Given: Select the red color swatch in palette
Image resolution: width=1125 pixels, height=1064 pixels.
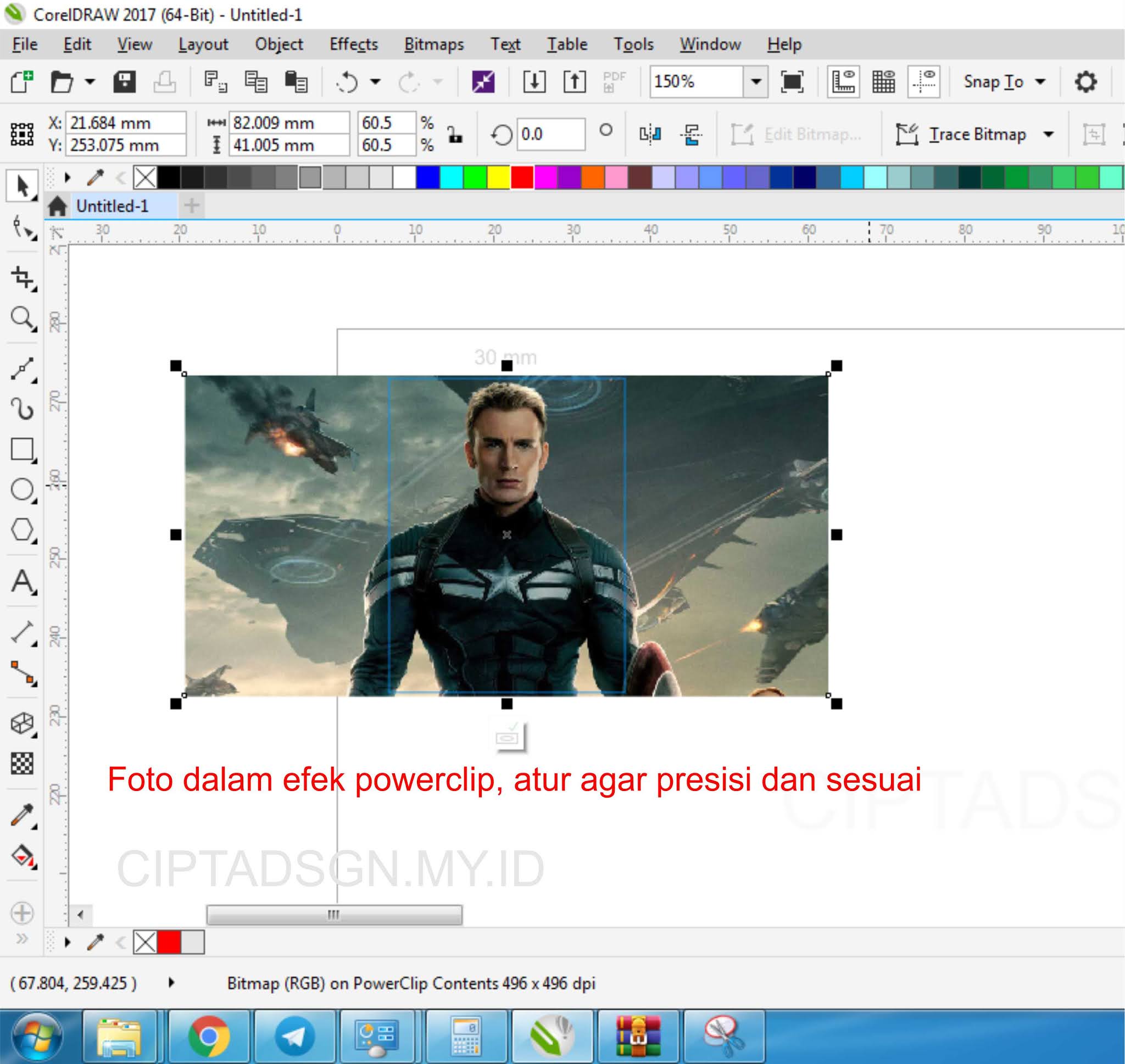Looking at the screenshot, I should (x=522, y=177).
